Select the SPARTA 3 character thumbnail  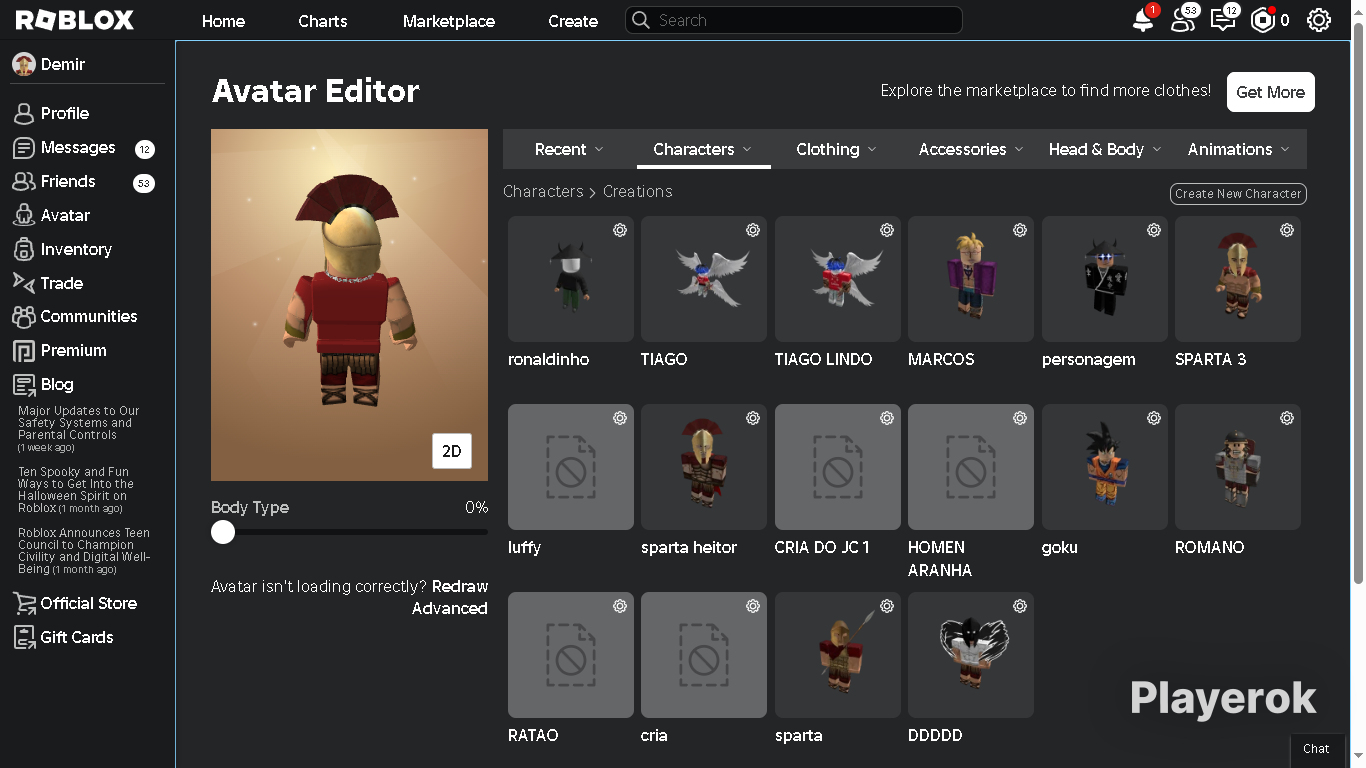[1238, 279]
